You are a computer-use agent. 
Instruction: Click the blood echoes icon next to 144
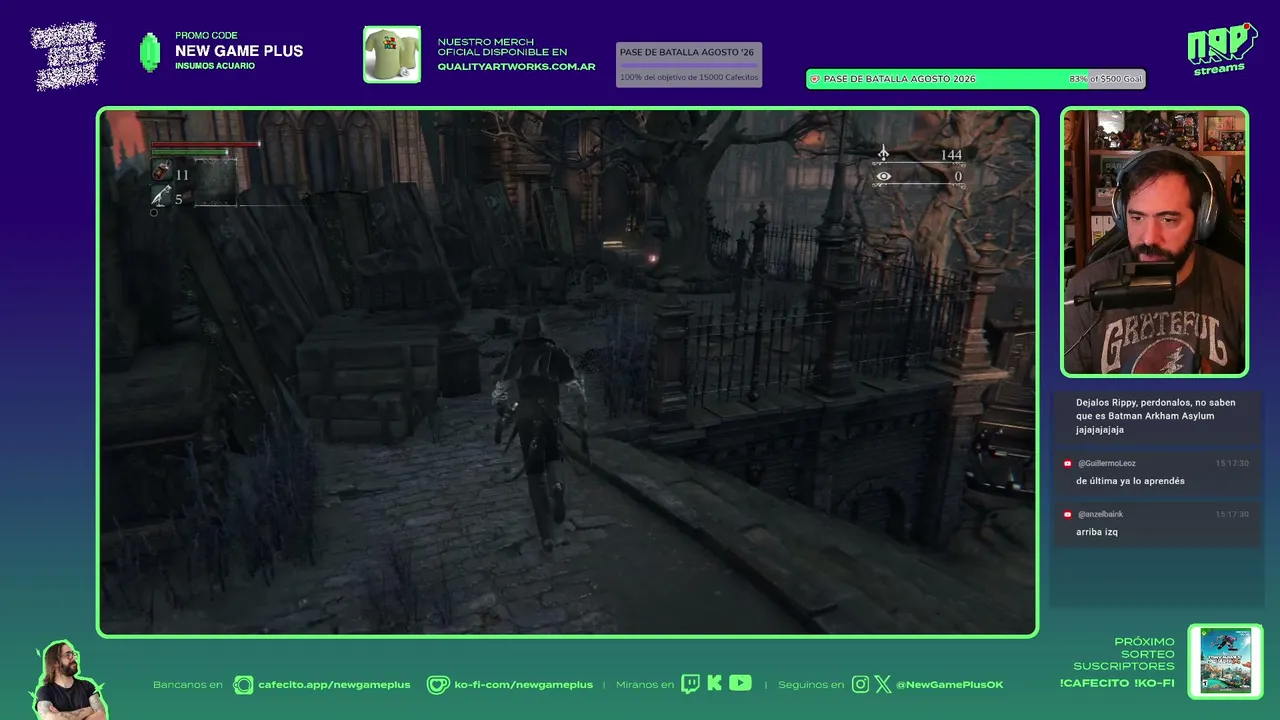[x=883, y=154]
